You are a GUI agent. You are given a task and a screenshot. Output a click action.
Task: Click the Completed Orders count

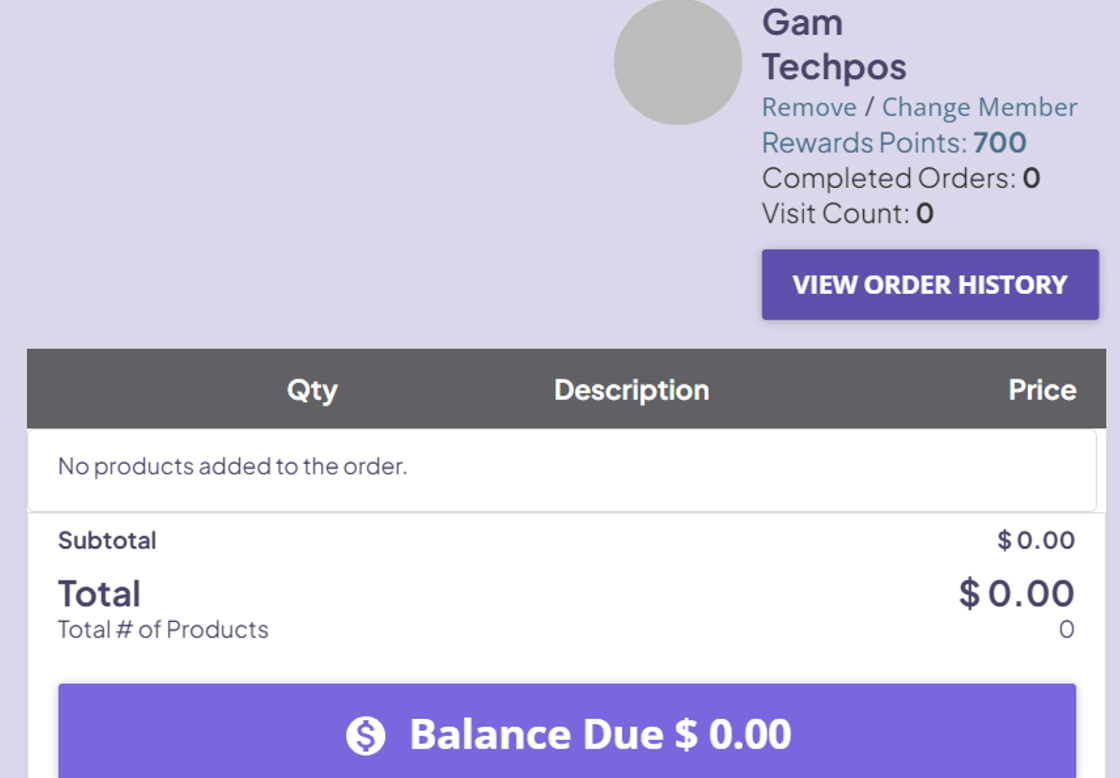click(1031, 178)
